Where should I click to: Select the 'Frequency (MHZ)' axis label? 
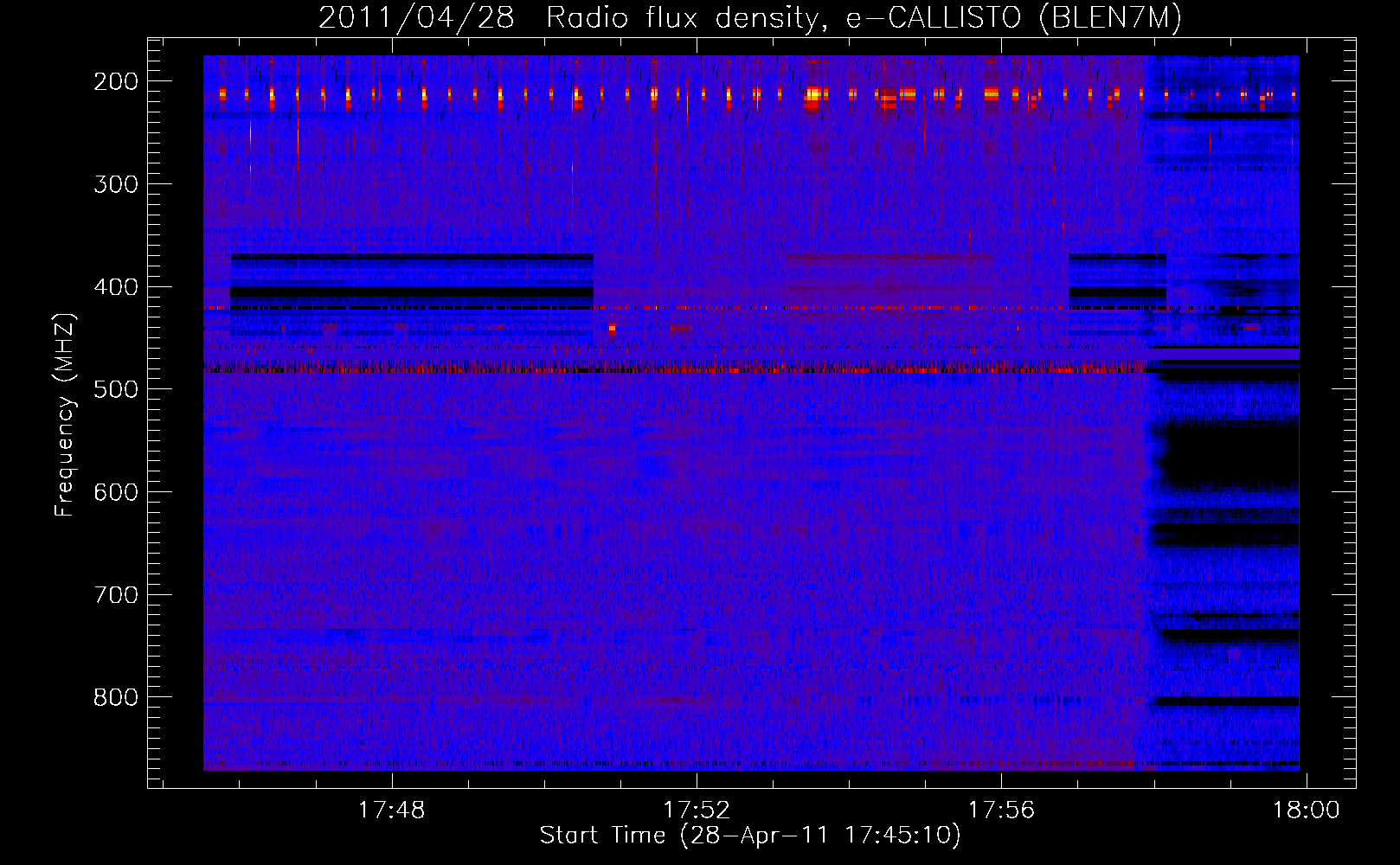(x=65, y=414)
